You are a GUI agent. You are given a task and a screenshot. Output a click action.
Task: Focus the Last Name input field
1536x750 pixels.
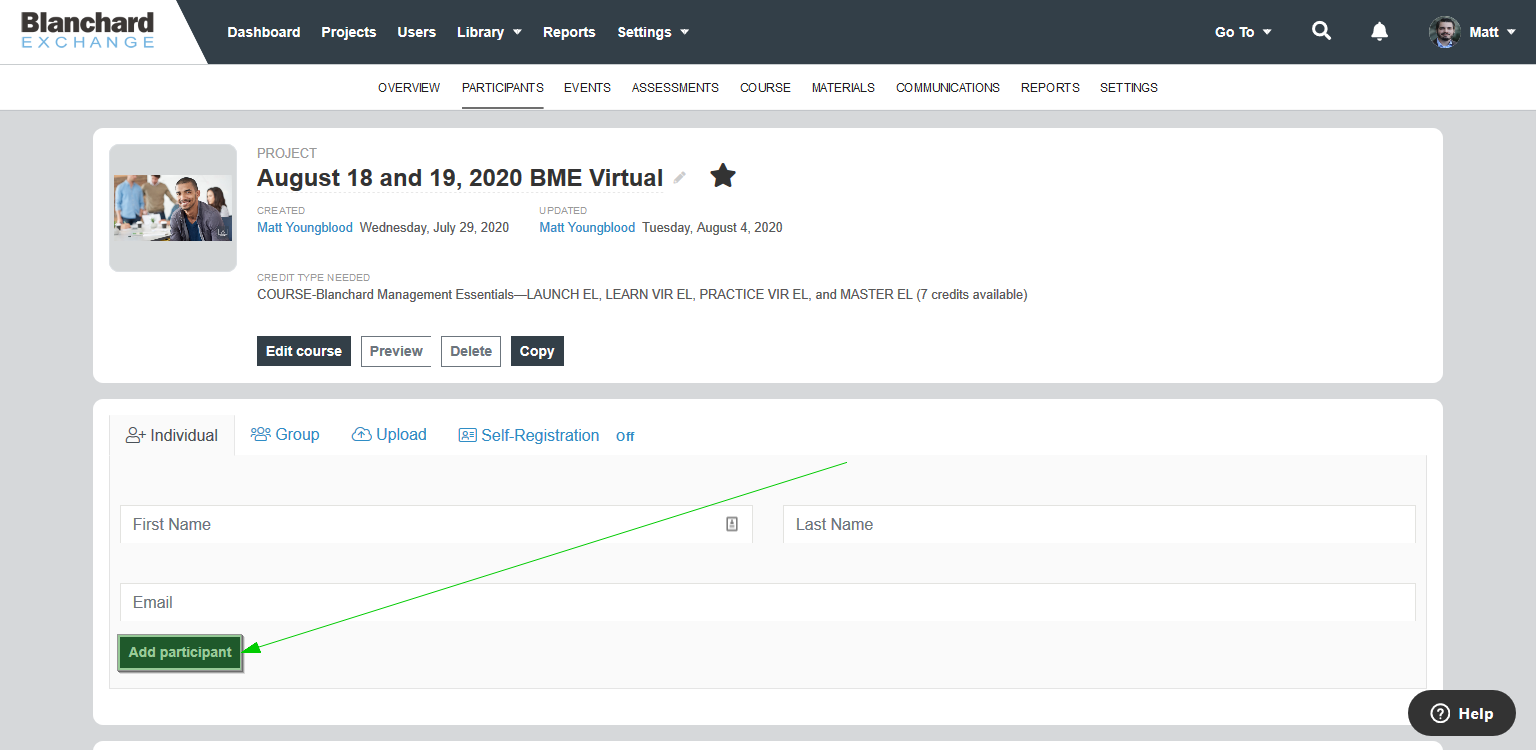[1099, 524]
